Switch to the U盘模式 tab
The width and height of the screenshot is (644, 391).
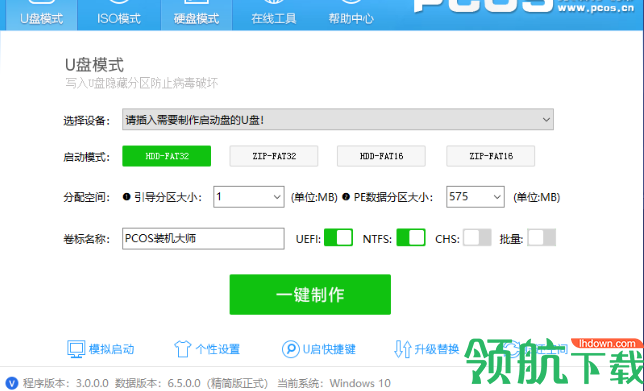pyautogui.click(x=41, y=15)
